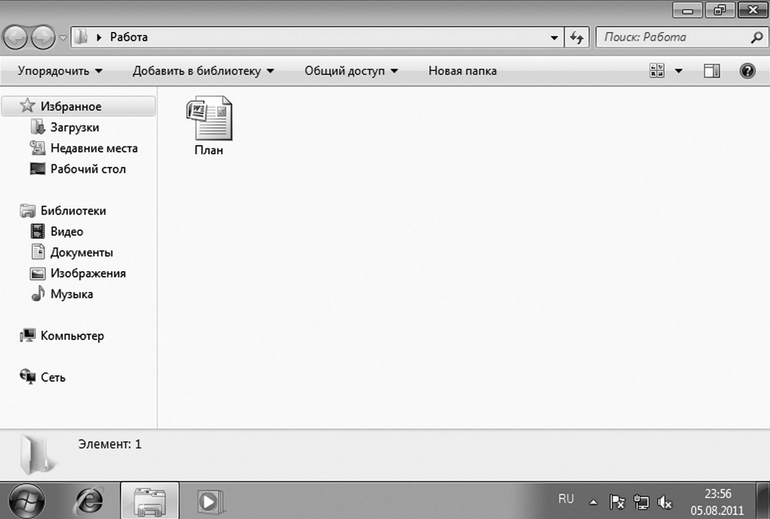Click the Музыка note icon
The height and width of the screenshot is (519, 770).
point(37,294)
